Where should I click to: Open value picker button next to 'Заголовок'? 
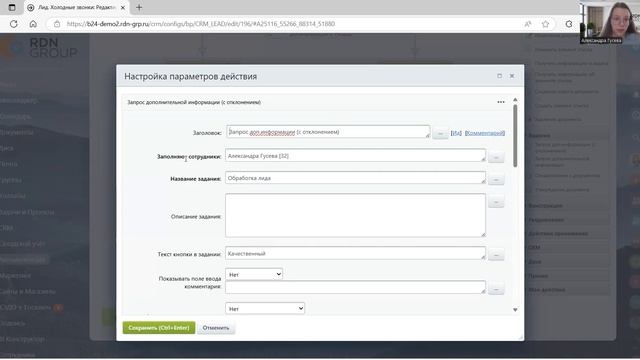(x=440, y=133)
